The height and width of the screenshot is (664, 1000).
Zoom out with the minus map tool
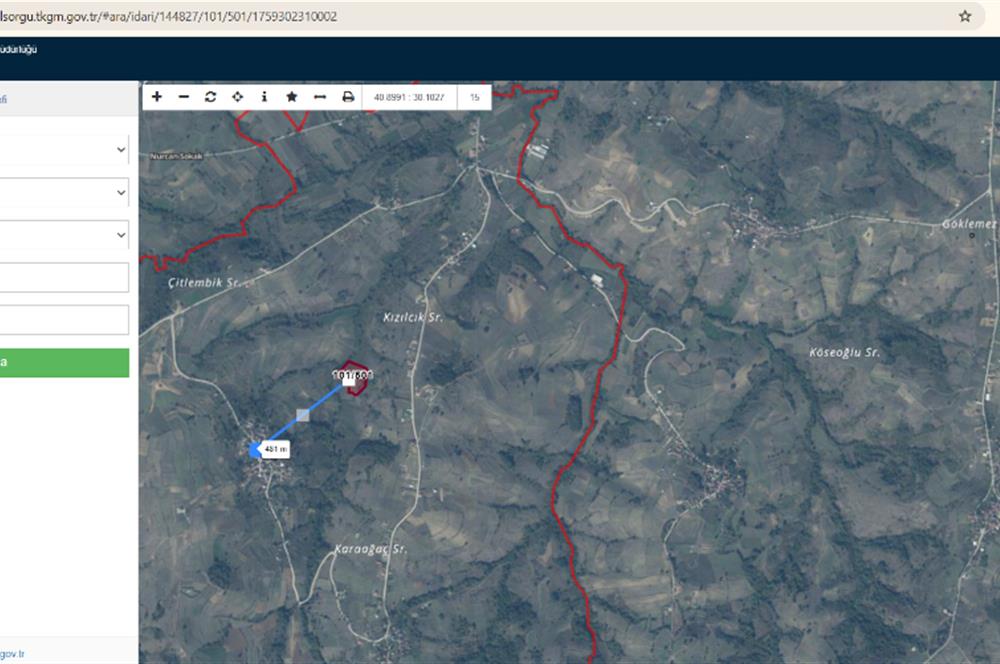pyautogui.click(x=183, y=97)
